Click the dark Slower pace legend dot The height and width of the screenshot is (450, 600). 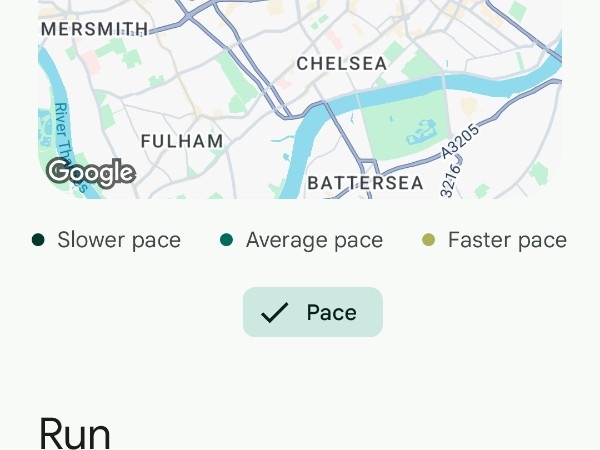38,240
